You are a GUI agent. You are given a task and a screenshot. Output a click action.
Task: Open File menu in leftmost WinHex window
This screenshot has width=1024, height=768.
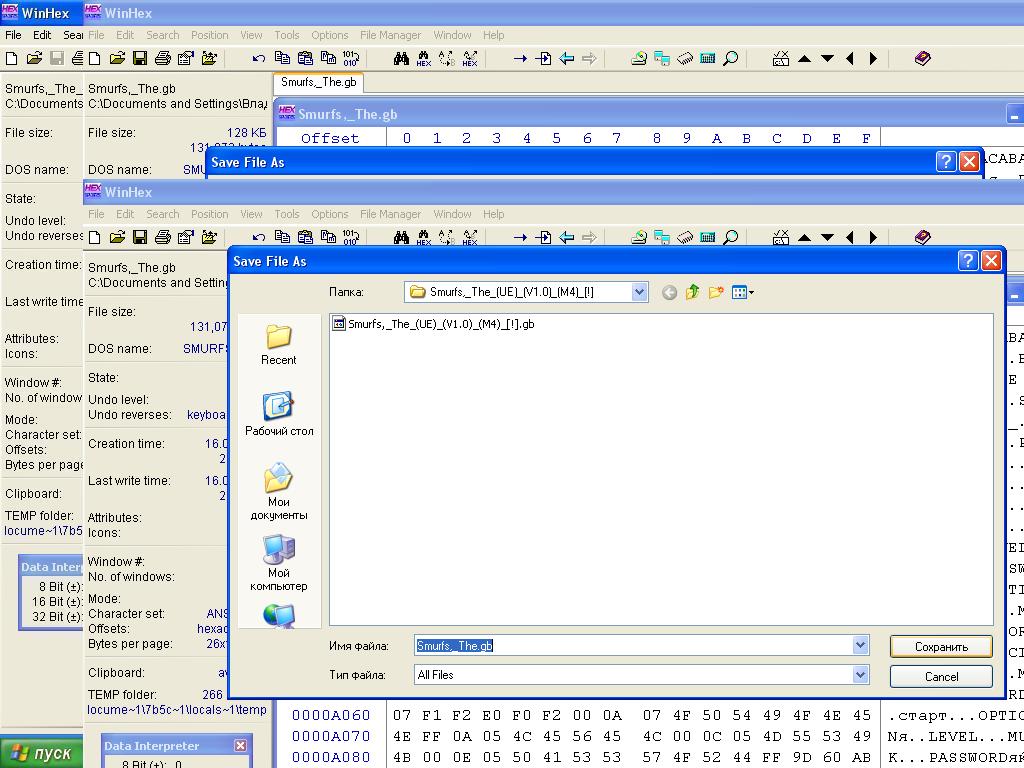[13, 35]
